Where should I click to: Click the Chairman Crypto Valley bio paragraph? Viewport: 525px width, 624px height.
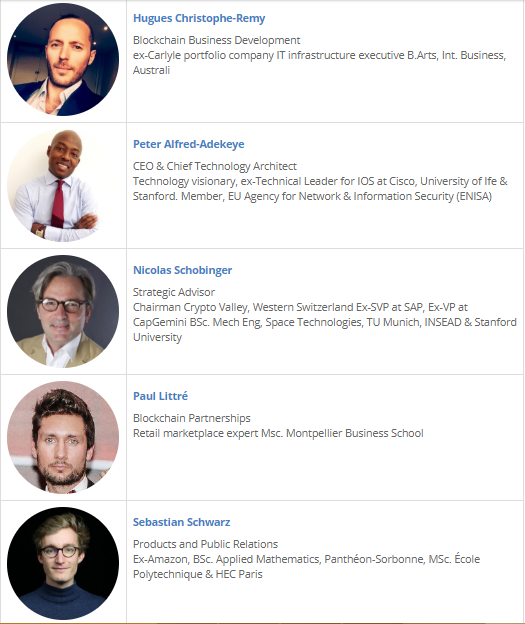tap(325, 322)
